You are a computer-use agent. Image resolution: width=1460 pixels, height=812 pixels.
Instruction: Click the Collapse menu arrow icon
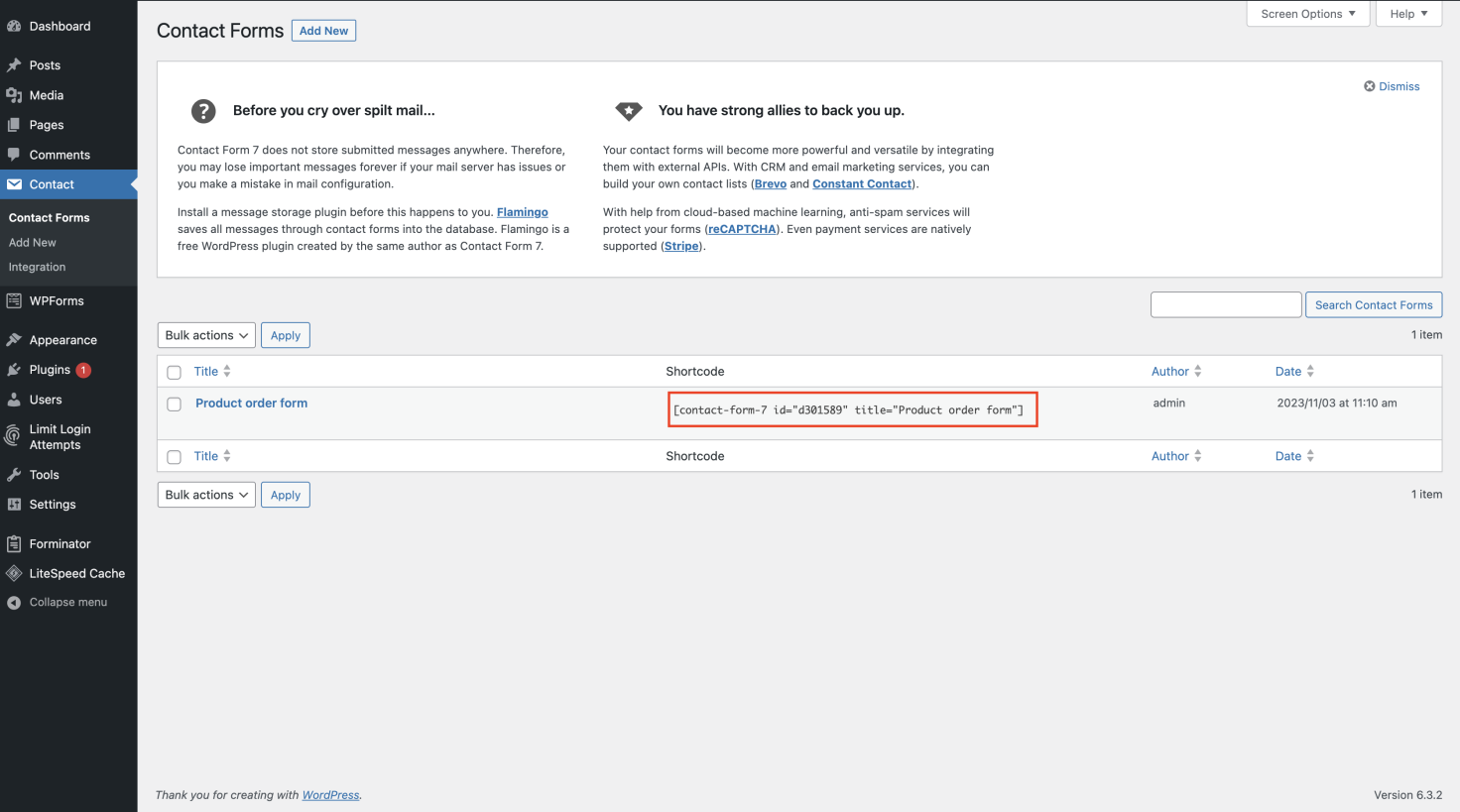pos(14,603)
